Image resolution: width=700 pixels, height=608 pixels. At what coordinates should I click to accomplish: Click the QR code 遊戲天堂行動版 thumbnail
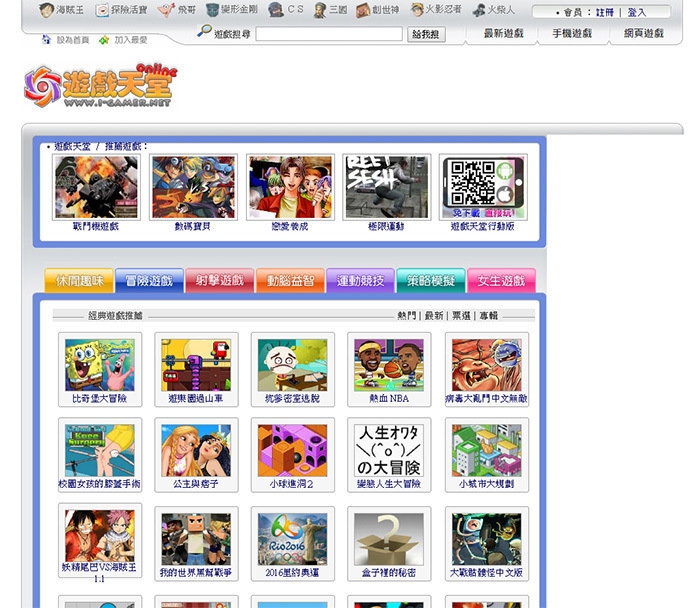coord(482,187)
